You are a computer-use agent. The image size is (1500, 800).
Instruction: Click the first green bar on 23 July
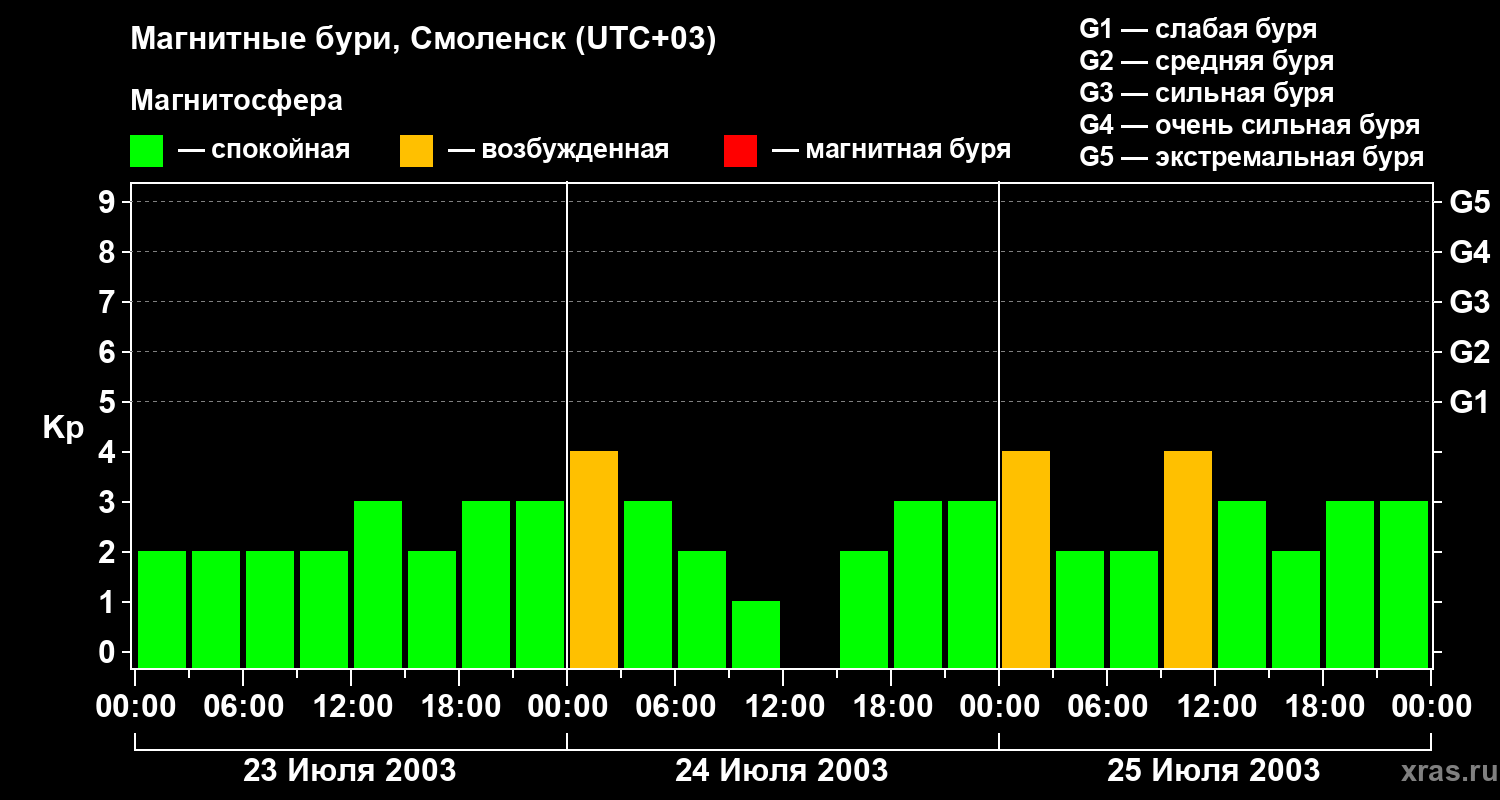tap(162, 609)
